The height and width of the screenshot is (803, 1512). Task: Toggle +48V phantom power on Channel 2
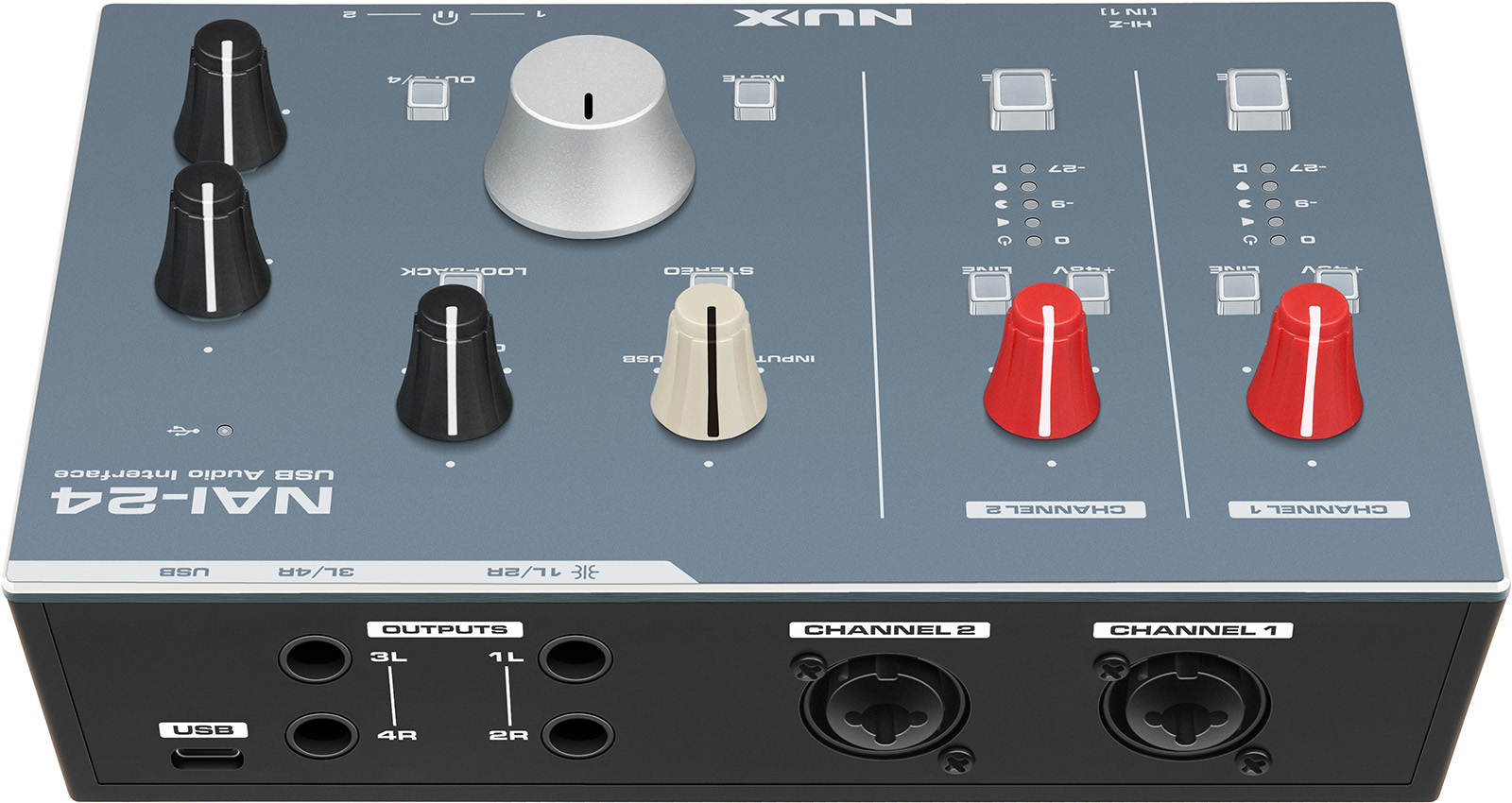(1090, 290)
